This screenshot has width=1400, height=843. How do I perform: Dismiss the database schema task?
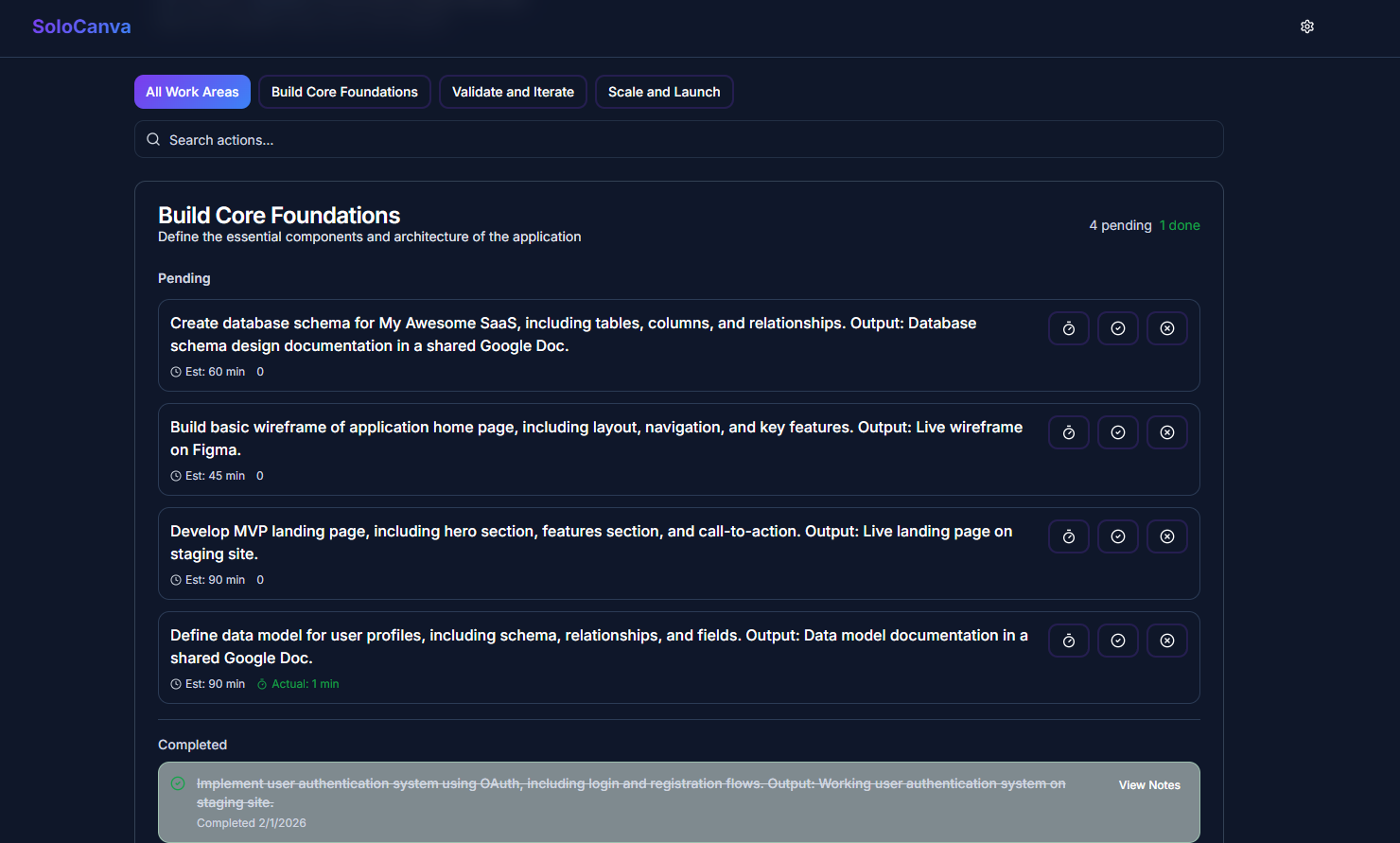1166,328
